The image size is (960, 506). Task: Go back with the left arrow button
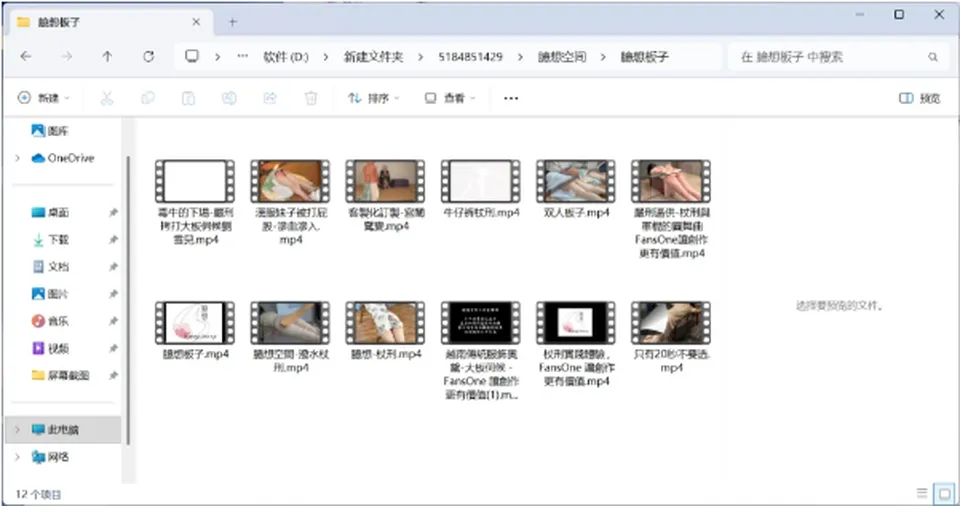click(26, 56)
